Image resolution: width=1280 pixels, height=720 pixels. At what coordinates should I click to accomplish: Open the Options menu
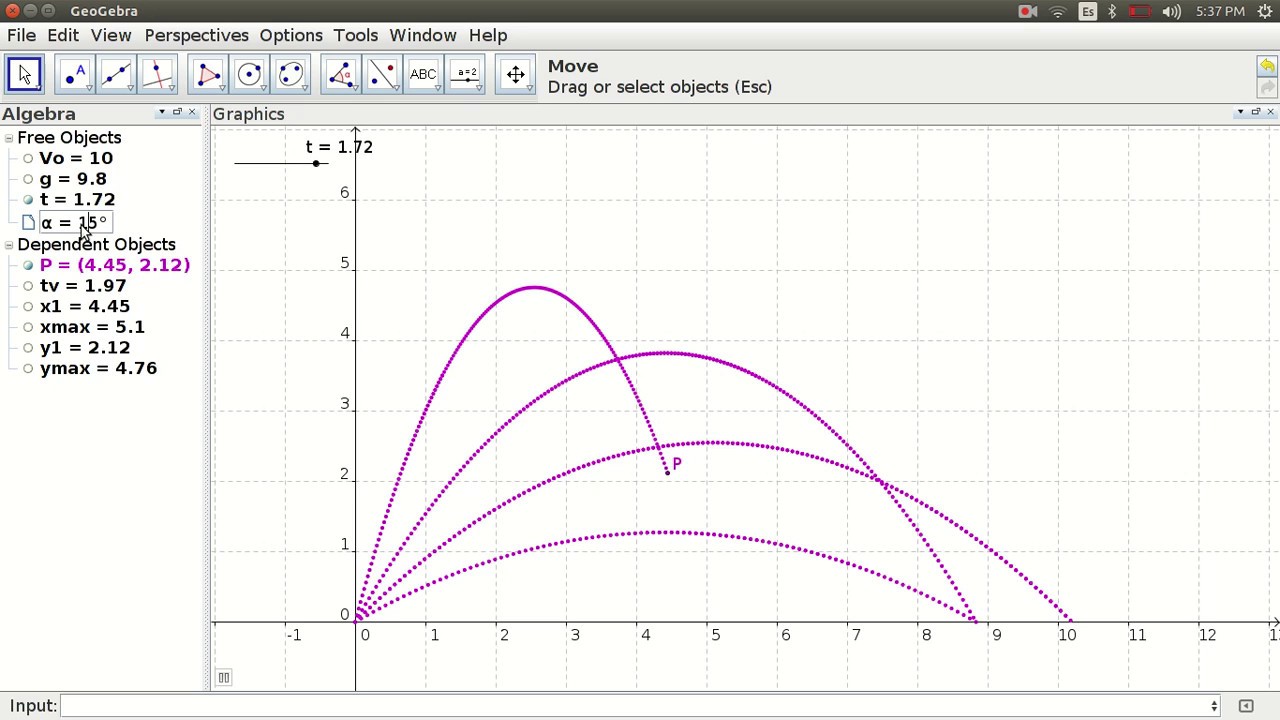point(291,35)
